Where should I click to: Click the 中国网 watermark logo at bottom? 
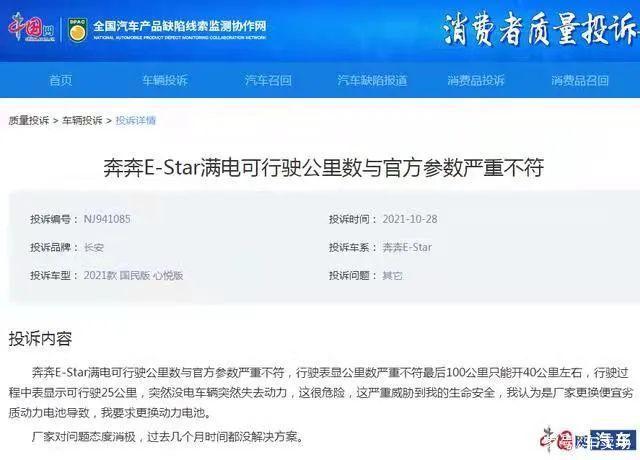point(564,440)
